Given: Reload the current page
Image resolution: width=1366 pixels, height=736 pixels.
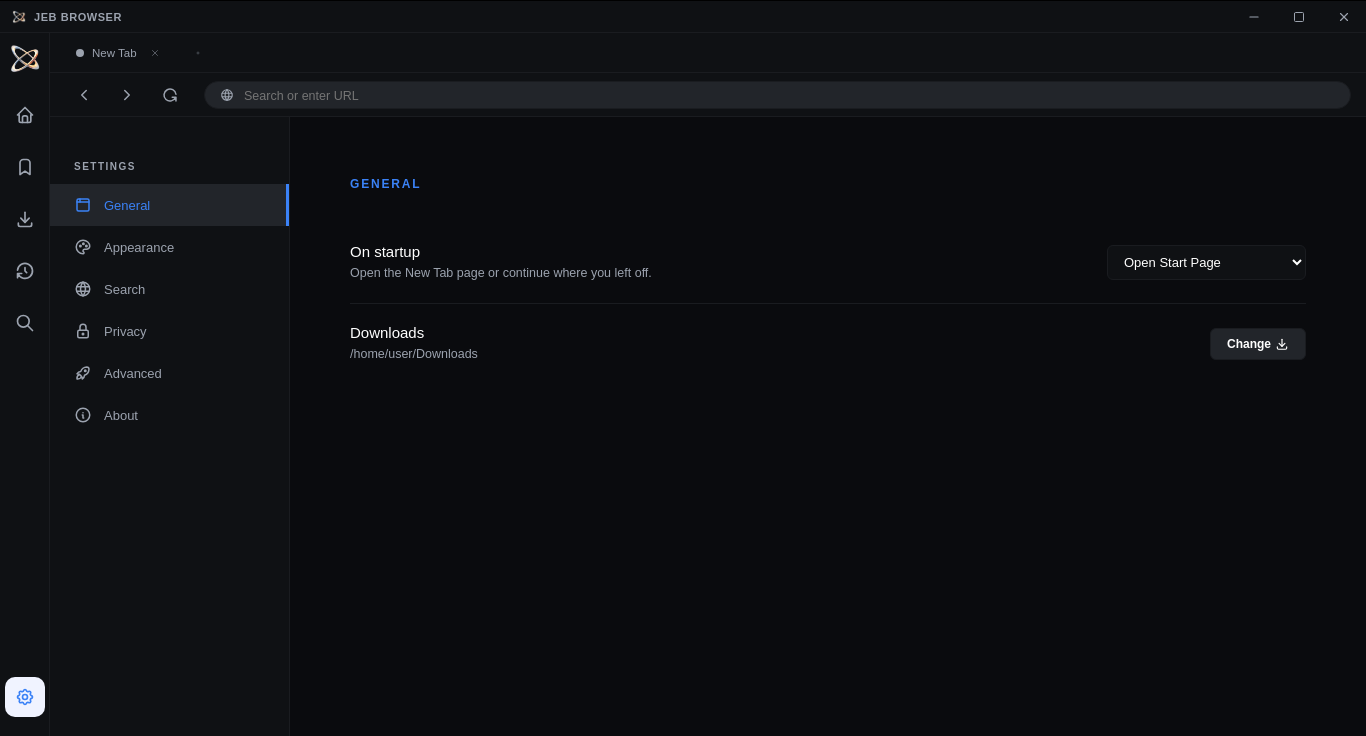Looking at the screenshot, I should 170,94.
